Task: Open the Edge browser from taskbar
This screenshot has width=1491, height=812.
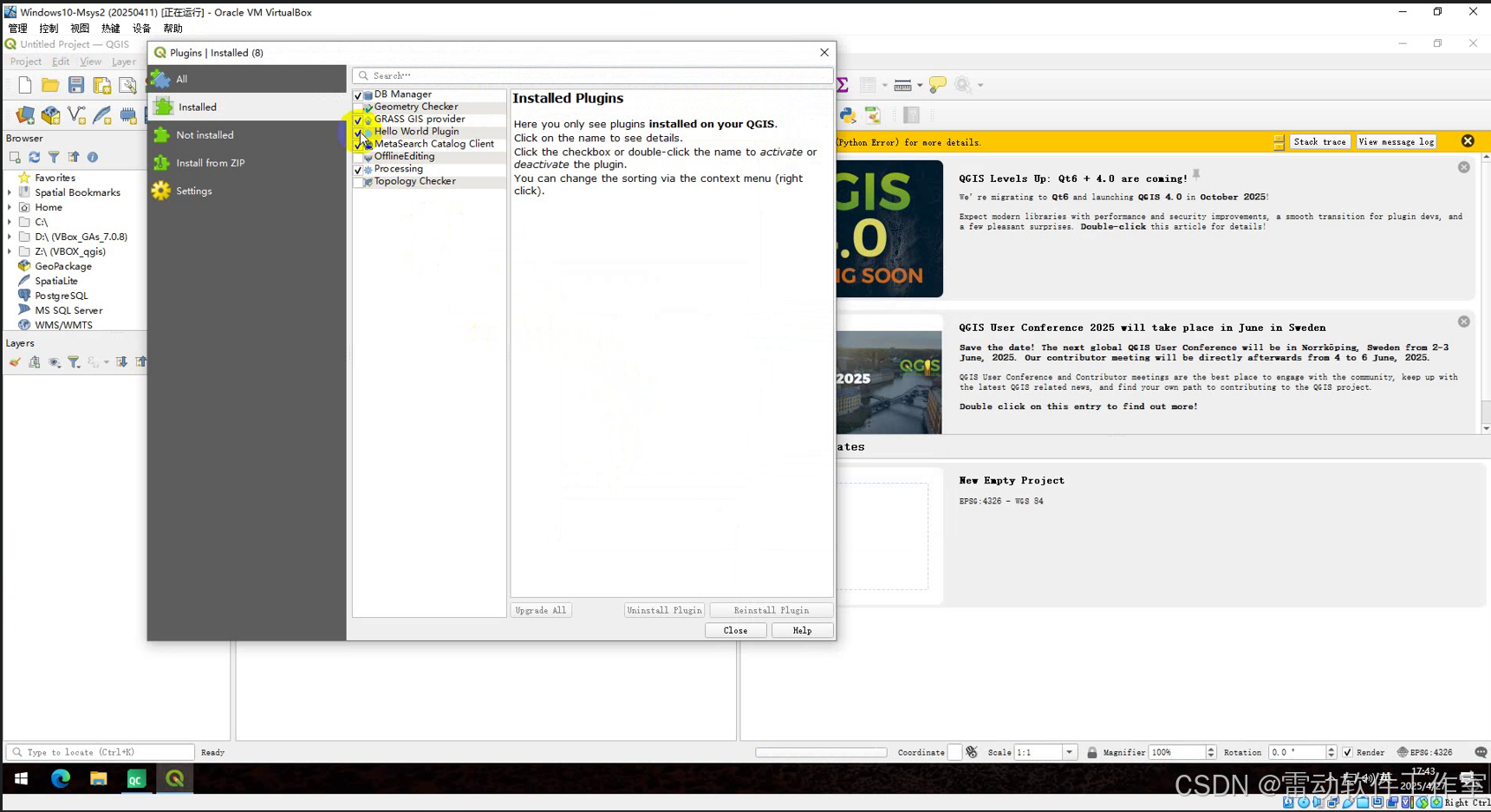Action: coord(60,779)
